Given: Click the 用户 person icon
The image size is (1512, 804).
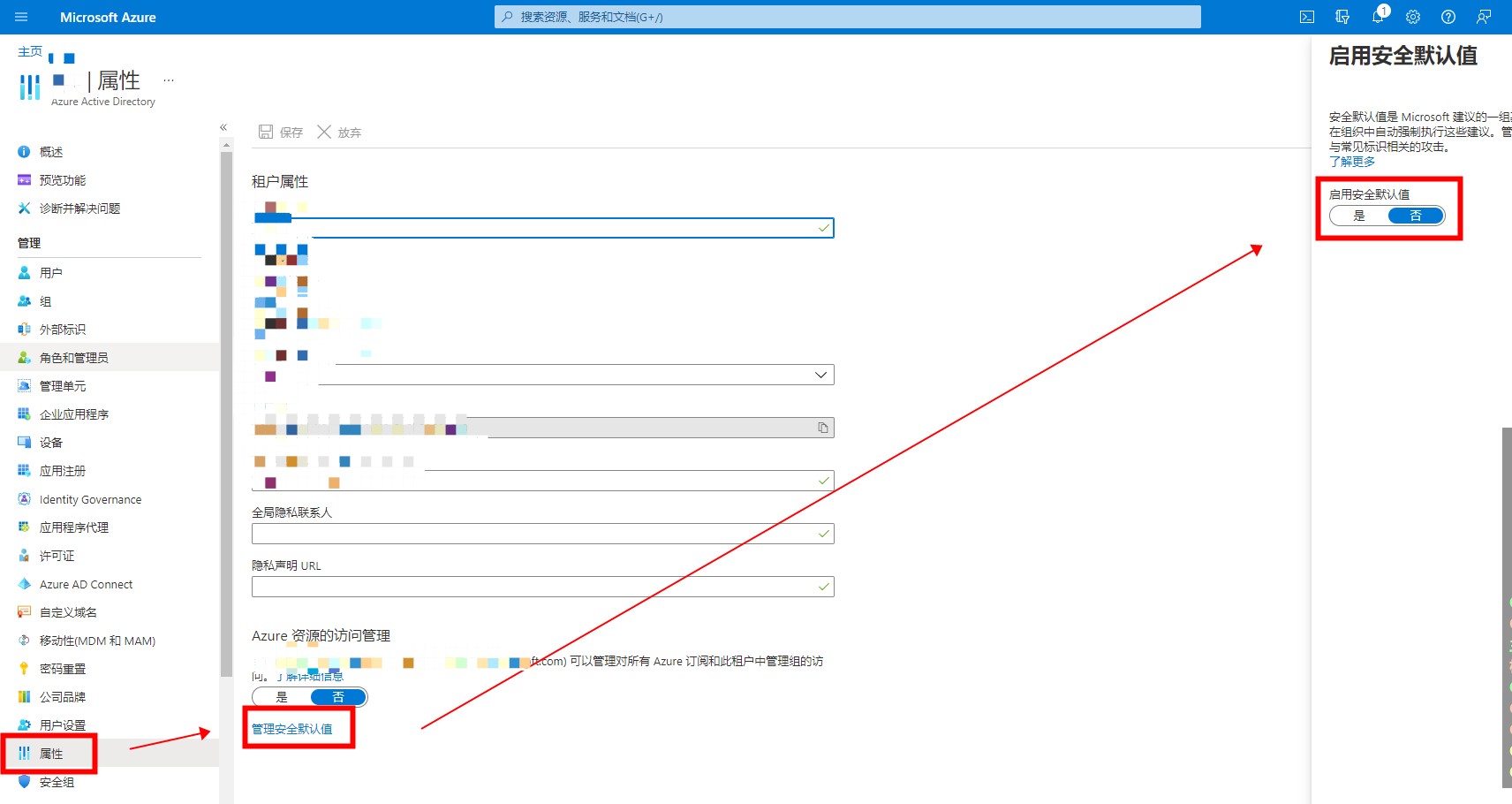Looking at the screenshot, I should (24, 273).
